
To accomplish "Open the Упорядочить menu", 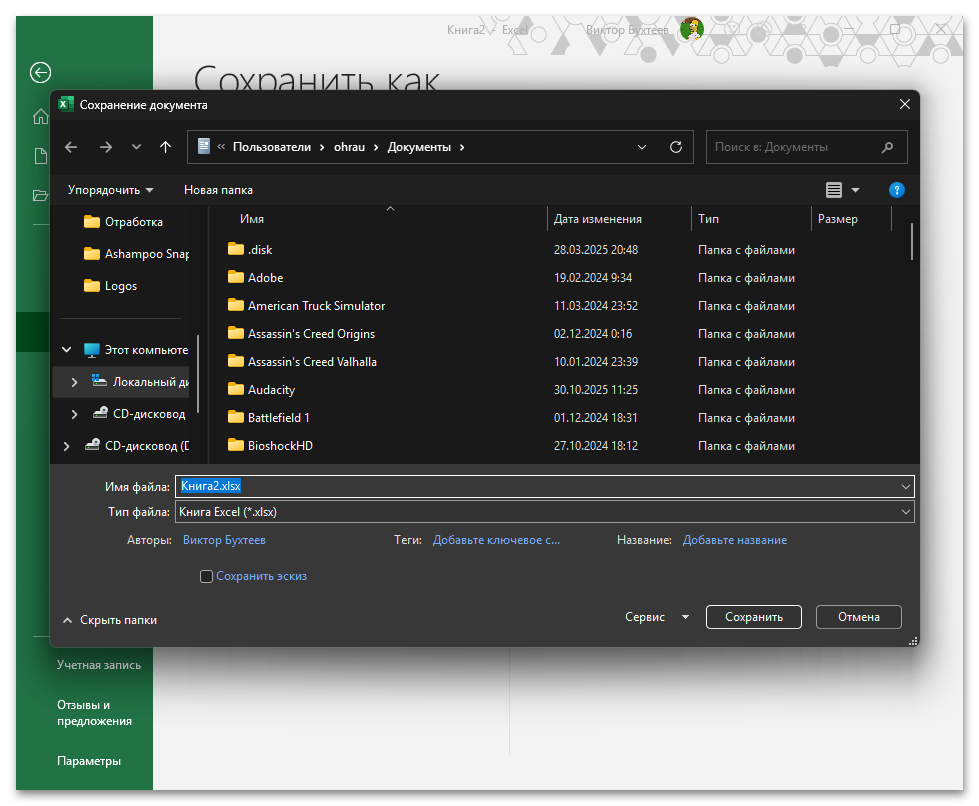I will pos(105,189).
